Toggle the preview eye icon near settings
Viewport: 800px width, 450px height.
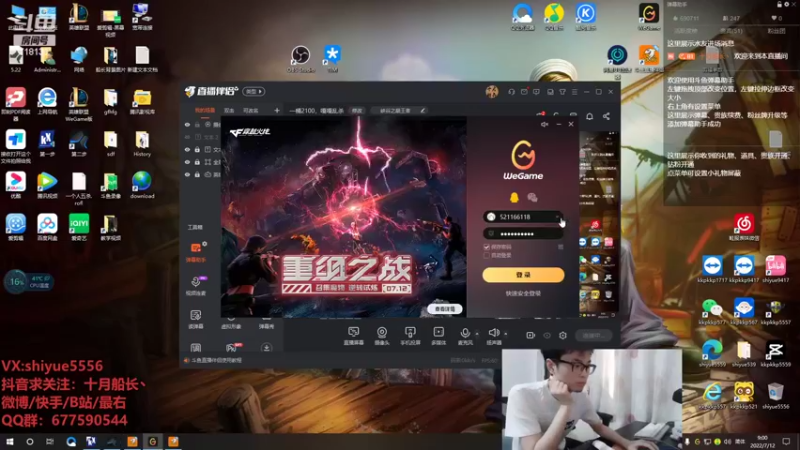(x=547, y=335)
